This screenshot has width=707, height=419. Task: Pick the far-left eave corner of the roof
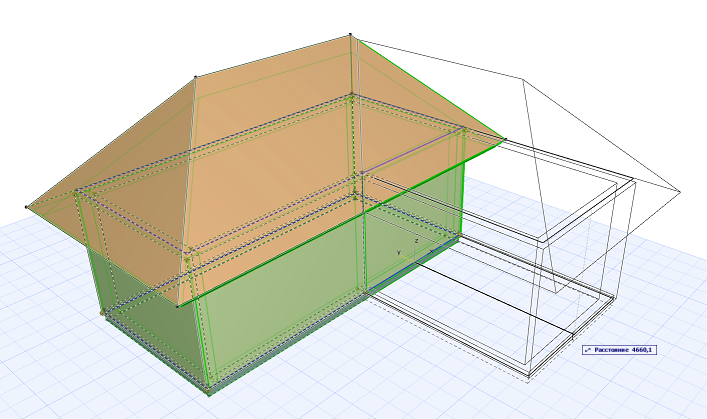click(26, 207)
